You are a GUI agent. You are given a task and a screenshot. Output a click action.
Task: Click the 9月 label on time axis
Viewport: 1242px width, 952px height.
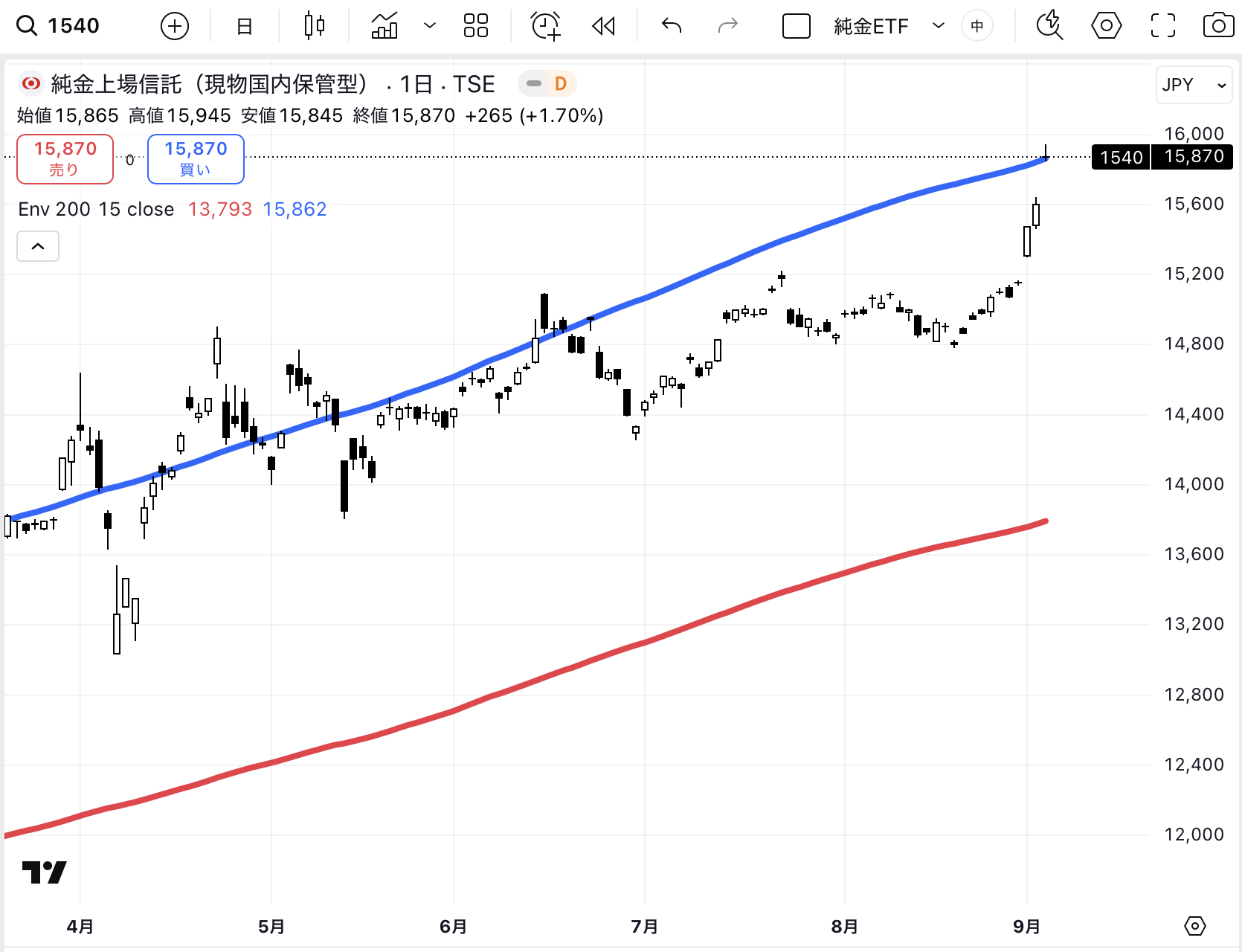tap(1027, 927)
